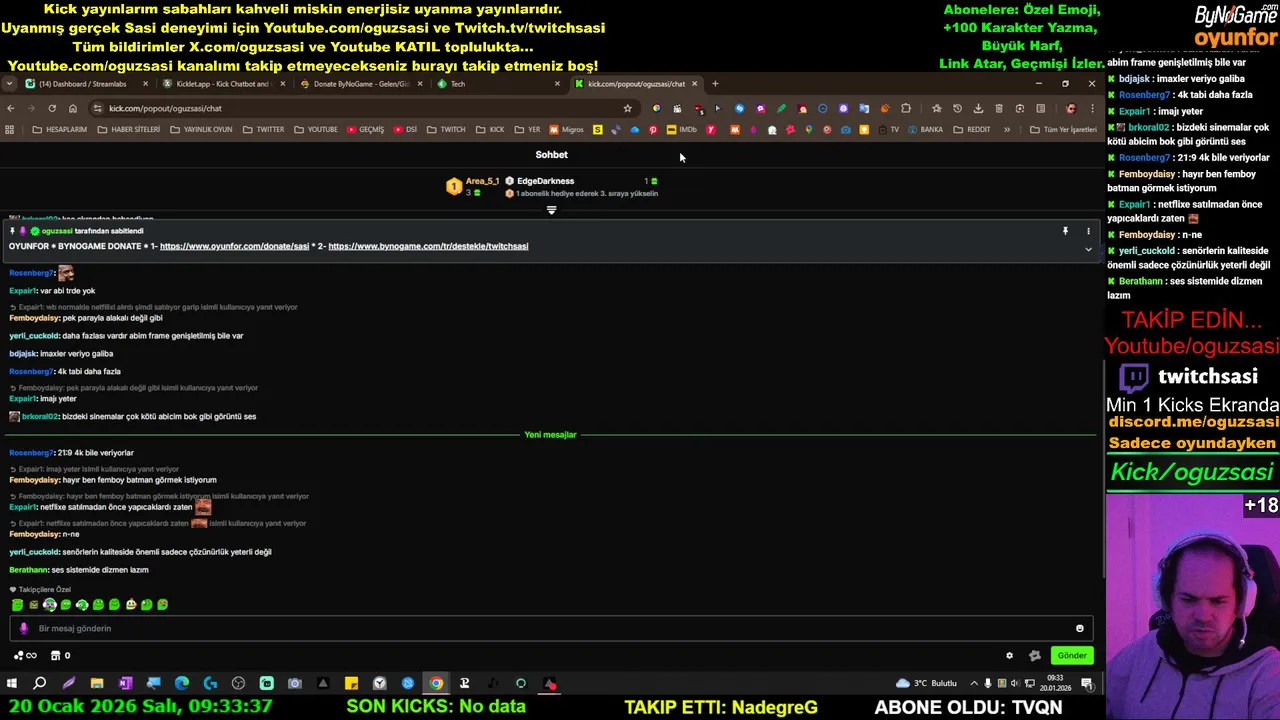
Task: Show hidden bookmarks with the double chevron
Action: pos(1007,130)
